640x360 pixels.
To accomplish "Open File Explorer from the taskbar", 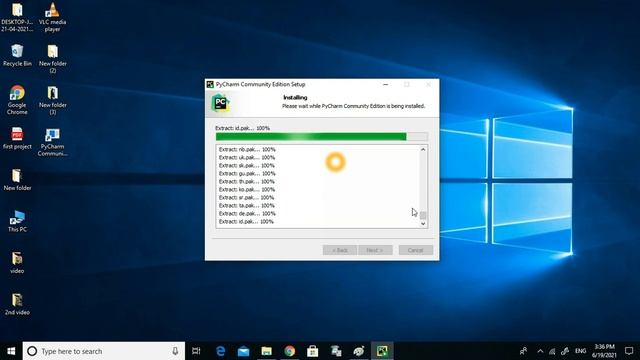I will pyautogui.click(x=267, y=351).
